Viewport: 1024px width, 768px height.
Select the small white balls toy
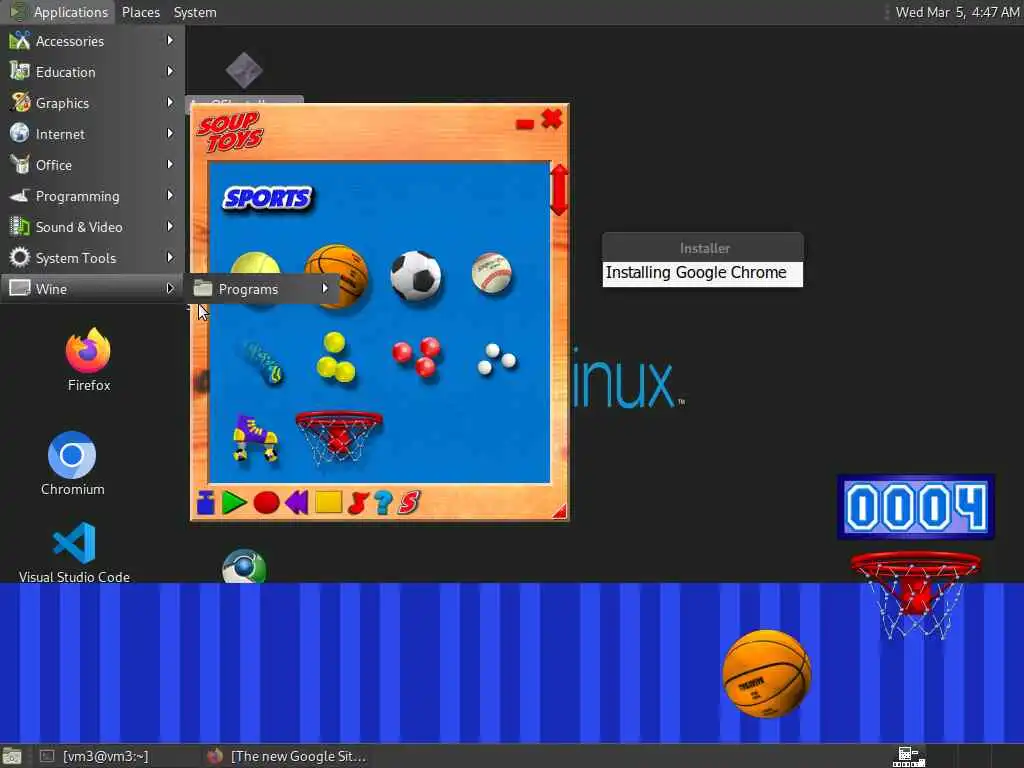point(496,359)
